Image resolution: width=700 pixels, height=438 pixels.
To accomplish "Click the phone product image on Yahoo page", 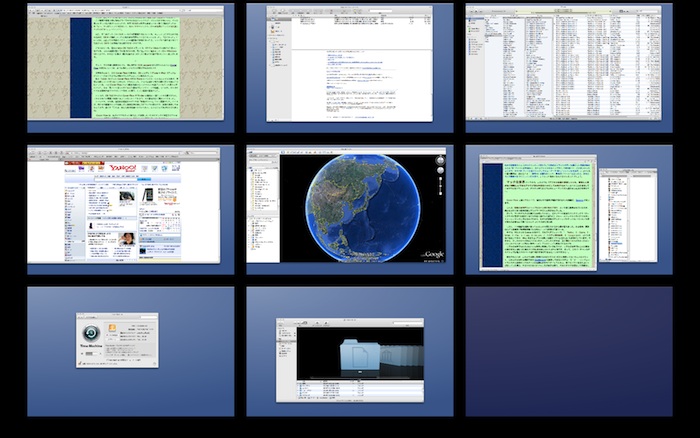I will coord(148,195).
